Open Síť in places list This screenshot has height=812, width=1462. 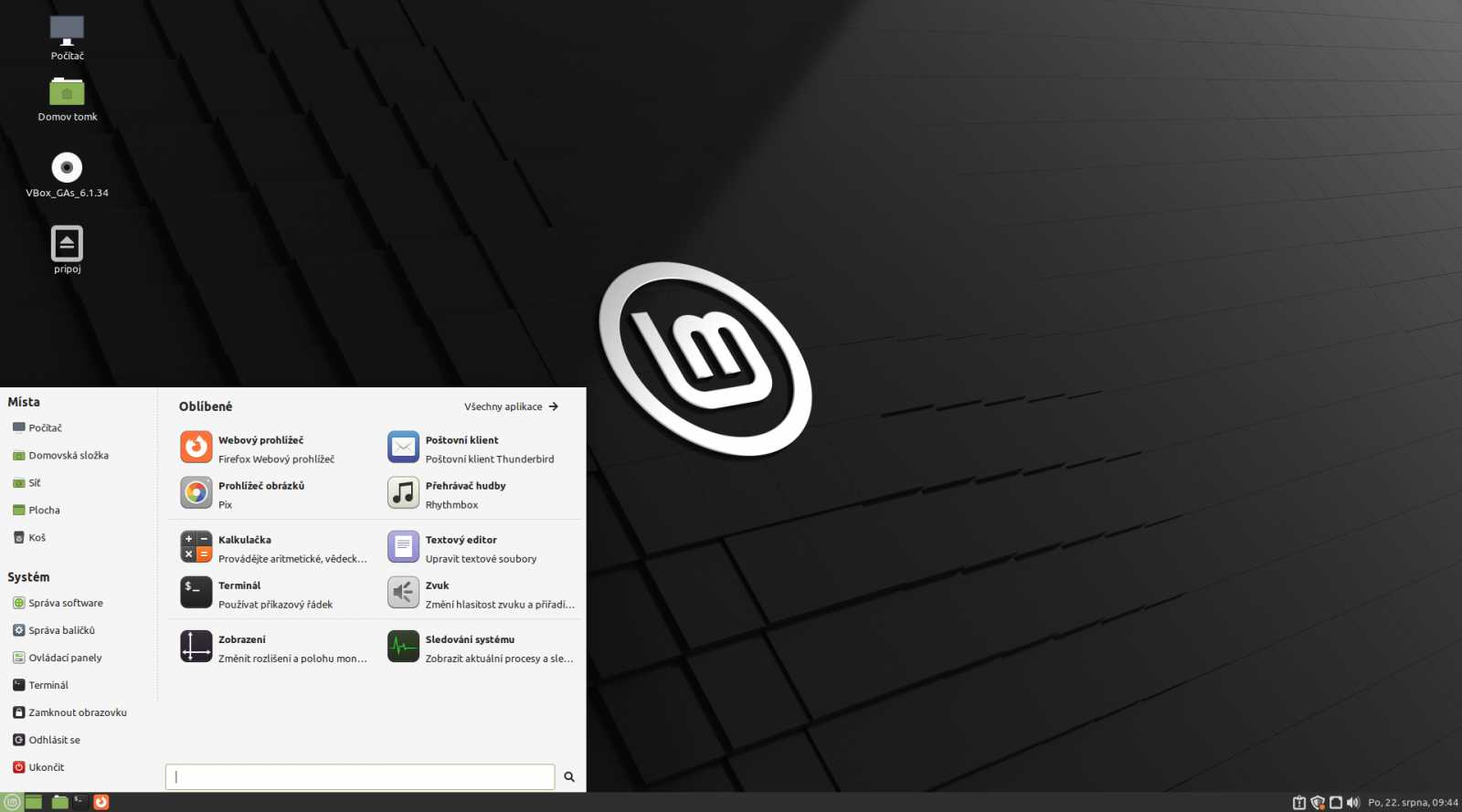click(x=26, y=482)
